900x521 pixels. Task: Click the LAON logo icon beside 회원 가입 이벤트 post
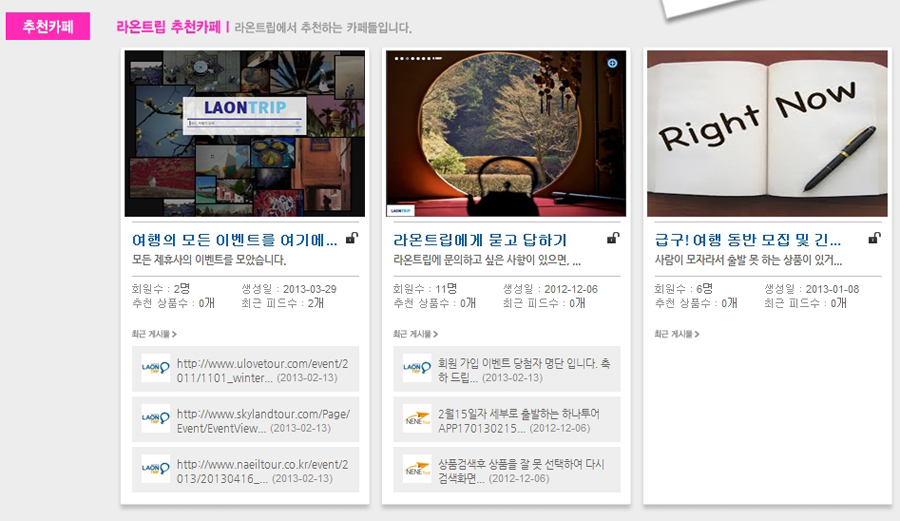pyautogui.click(x=417, y=368)
